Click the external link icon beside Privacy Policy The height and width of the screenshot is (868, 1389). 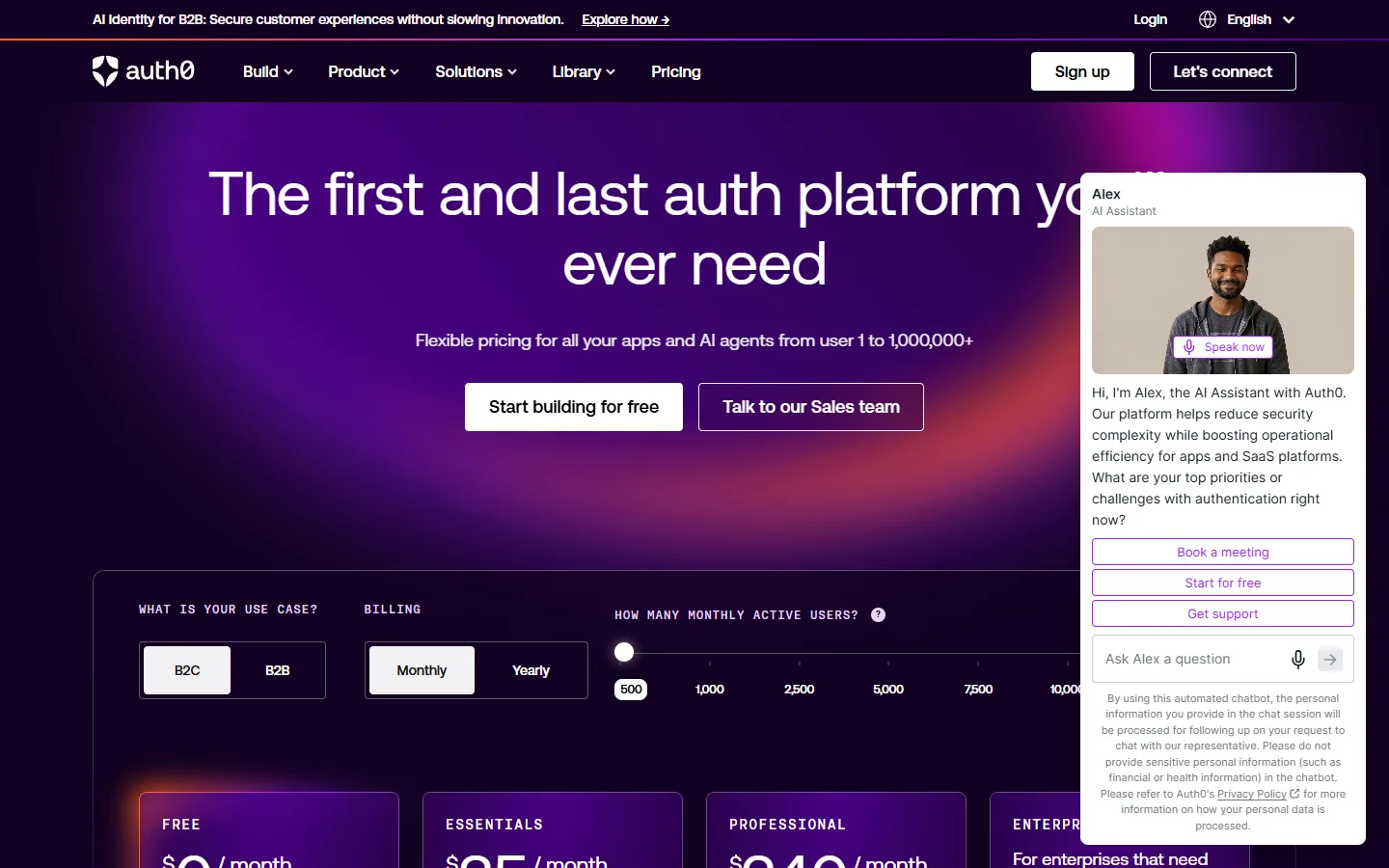1294,794
